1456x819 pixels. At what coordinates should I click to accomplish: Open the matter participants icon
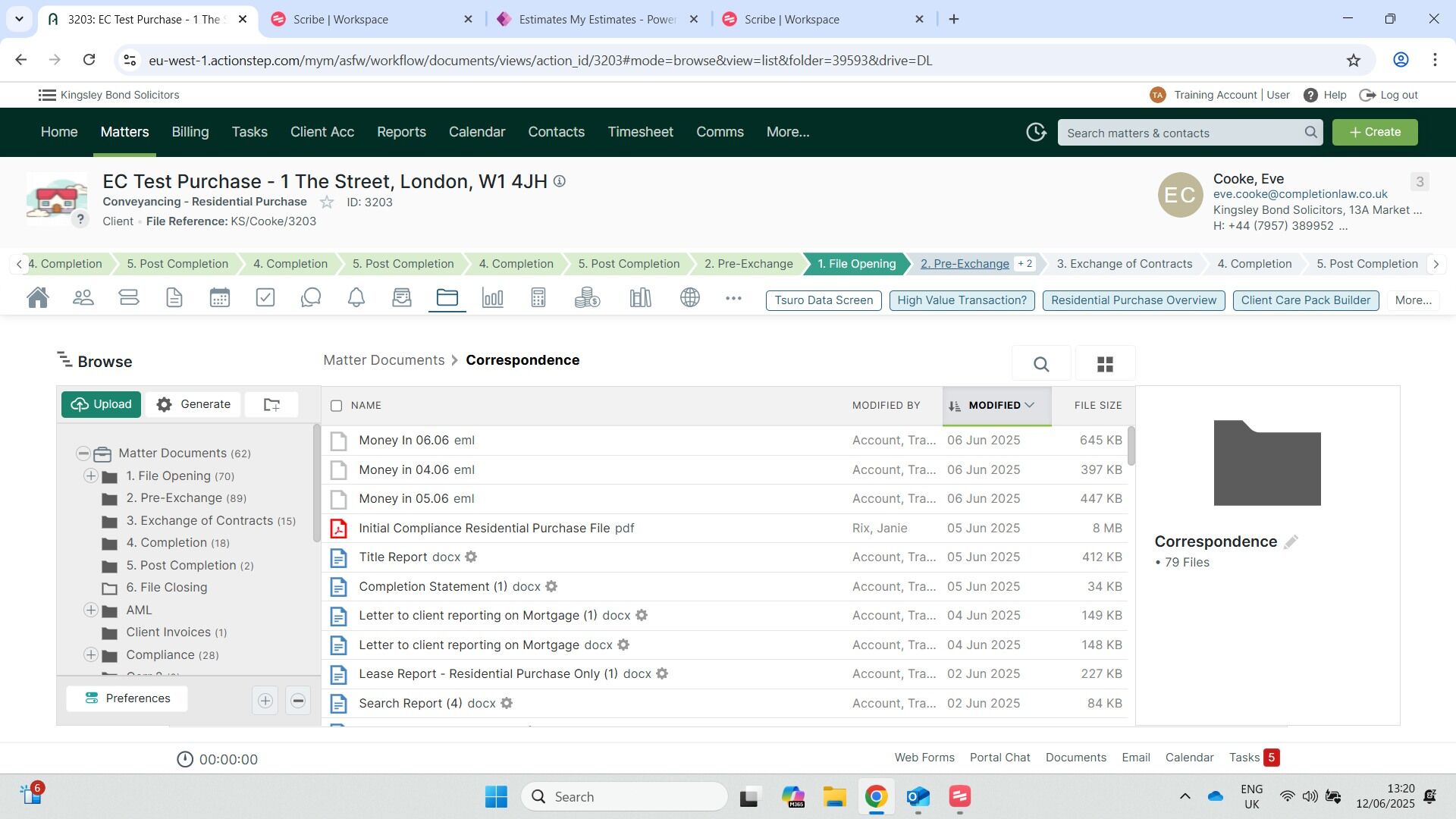pyautogui.click(x=83, y=298)
